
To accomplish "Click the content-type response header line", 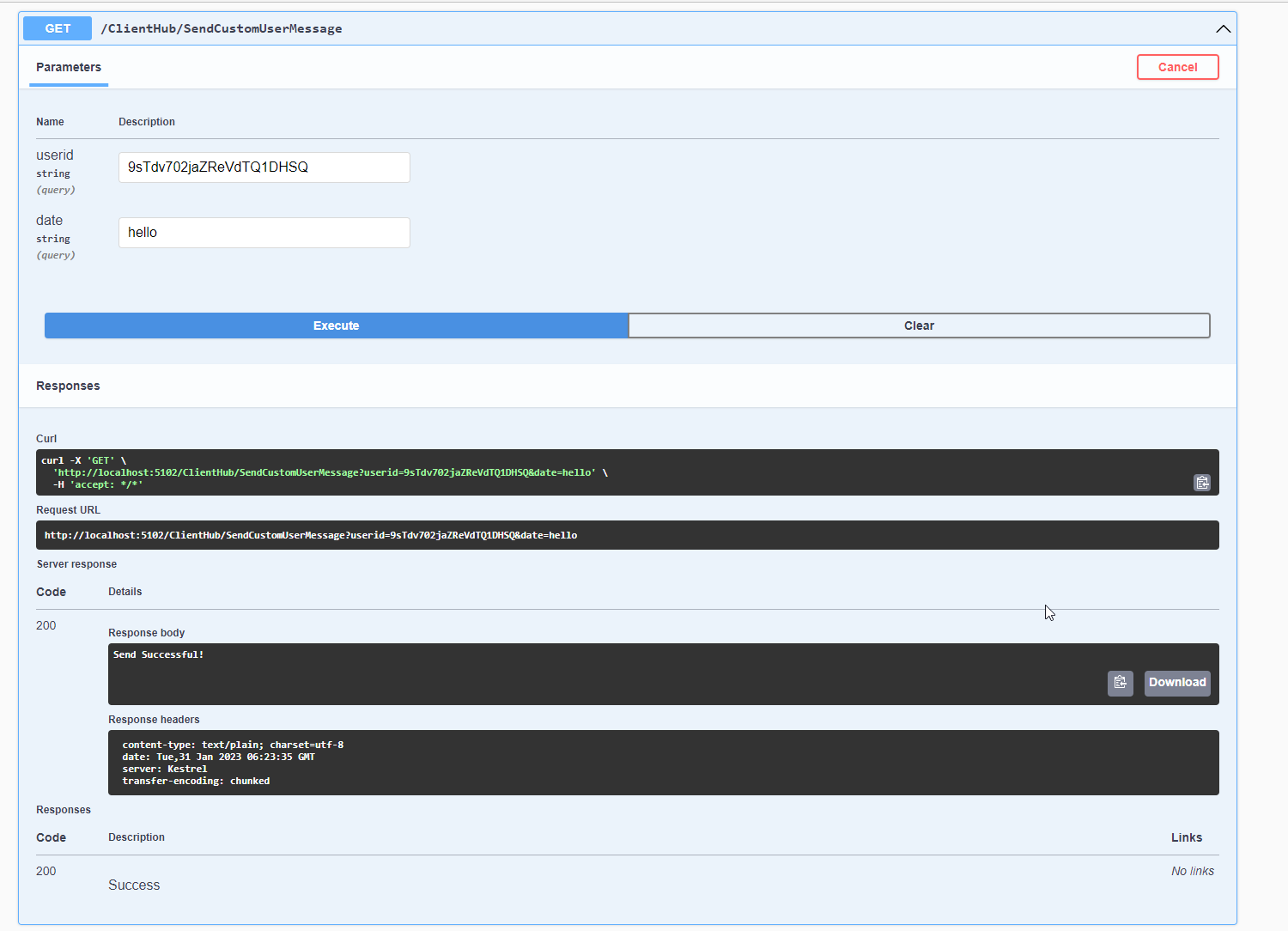I will click(233, 745).
